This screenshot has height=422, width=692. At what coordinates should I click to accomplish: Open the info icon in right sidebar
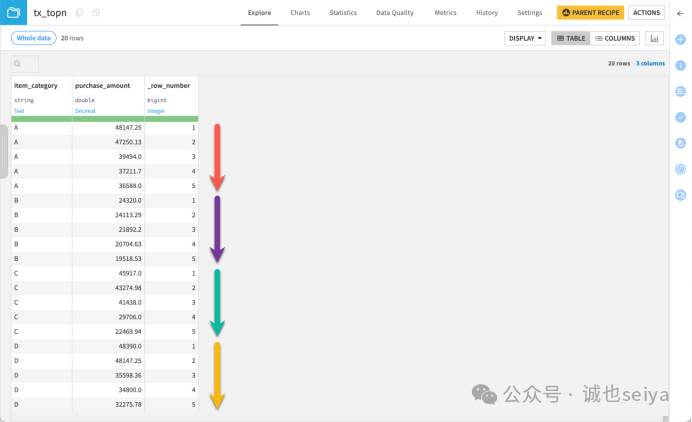coord(681,65)
